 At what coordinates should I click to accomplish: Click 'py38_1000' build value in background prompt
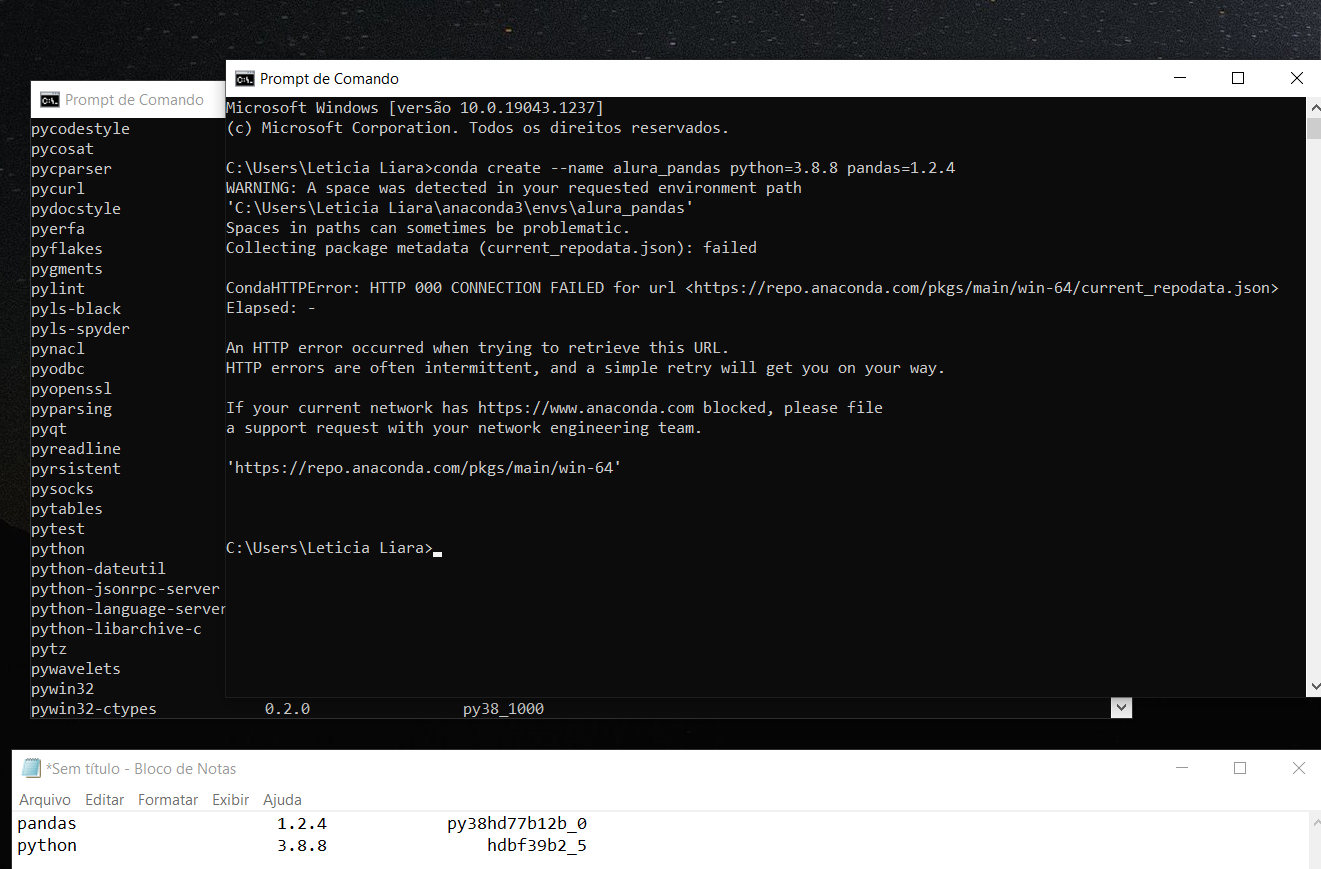pyautogui.click(x=504, y=709)
